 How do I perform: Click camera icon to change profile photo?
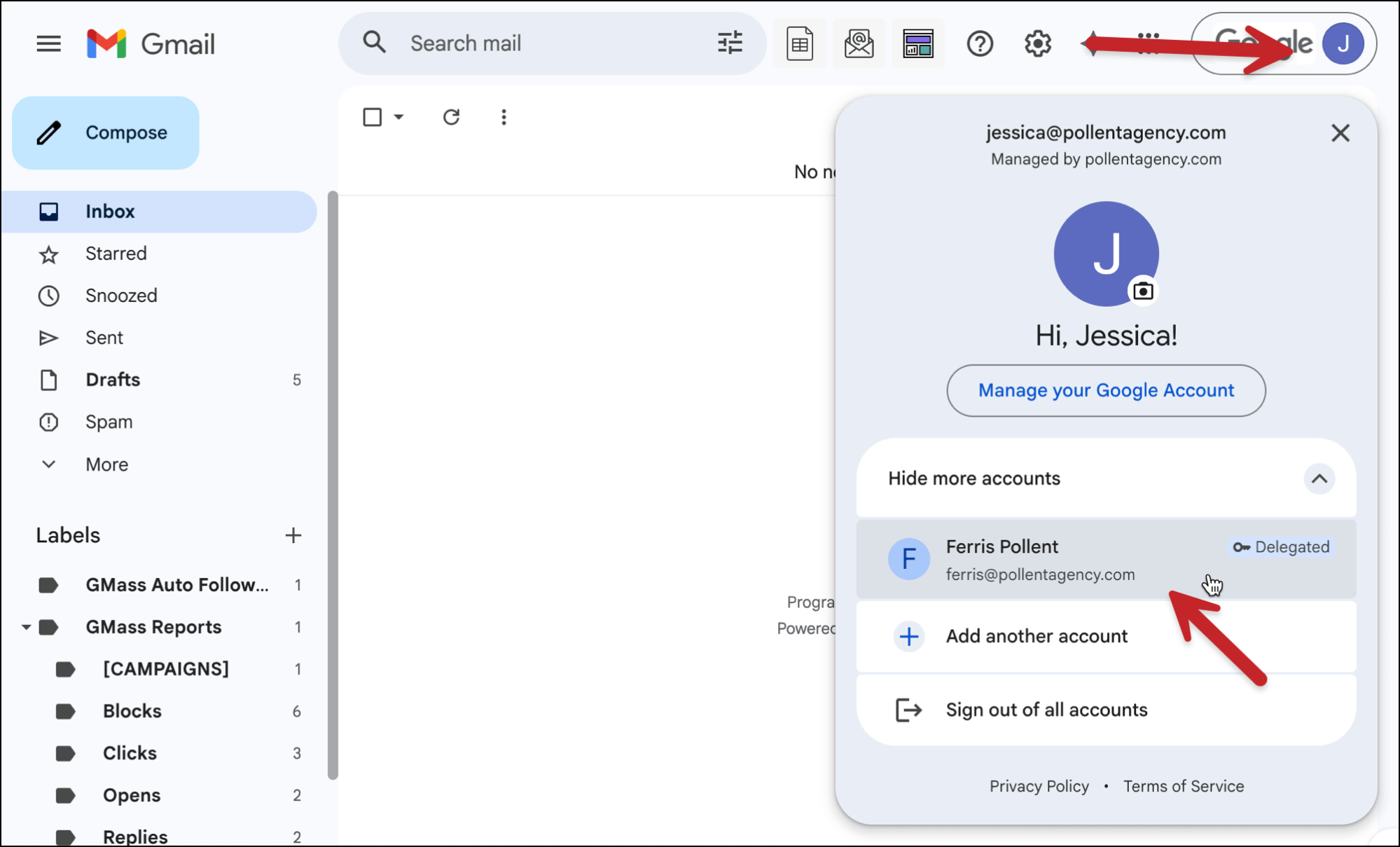tap(1143, 291)
